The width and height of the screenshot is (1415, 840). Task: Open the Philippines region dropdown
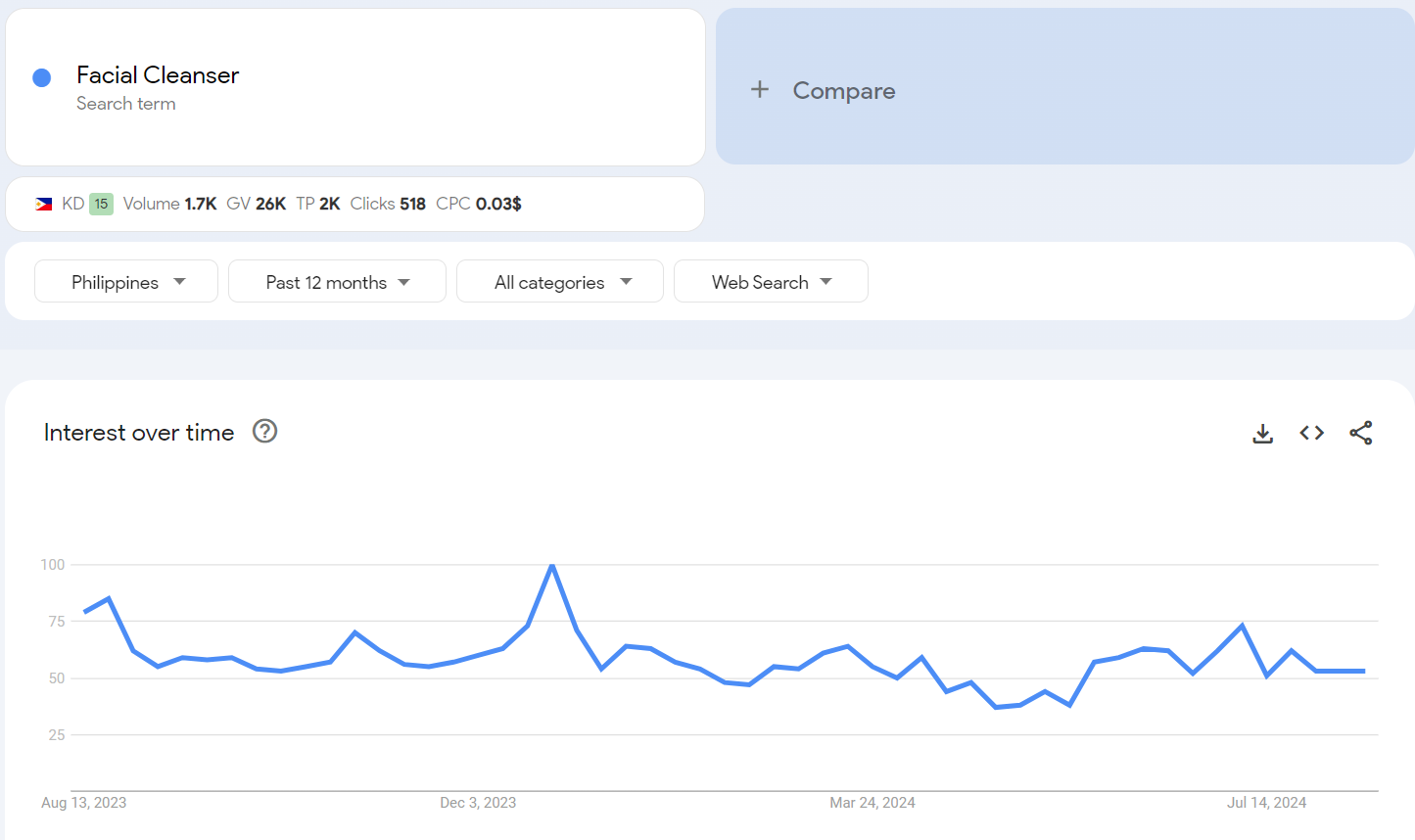126,282
